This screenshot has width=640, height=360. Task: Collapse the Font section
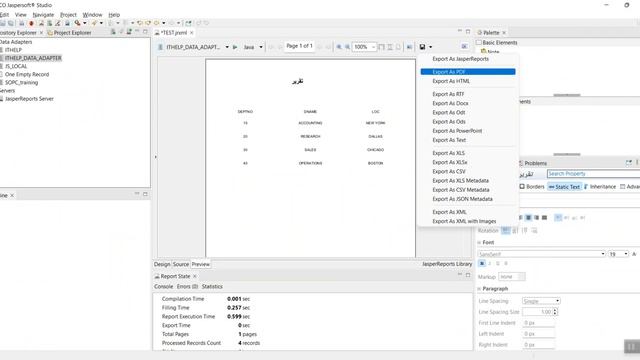(480, 242)
